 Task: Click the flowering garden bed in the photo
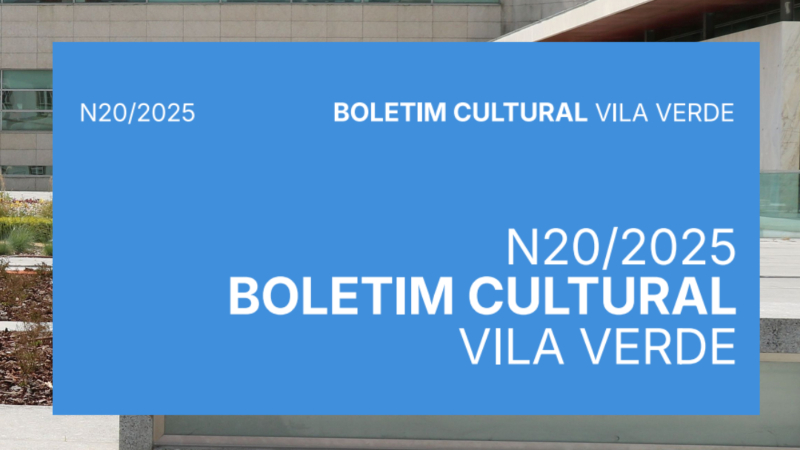[25, 215]
